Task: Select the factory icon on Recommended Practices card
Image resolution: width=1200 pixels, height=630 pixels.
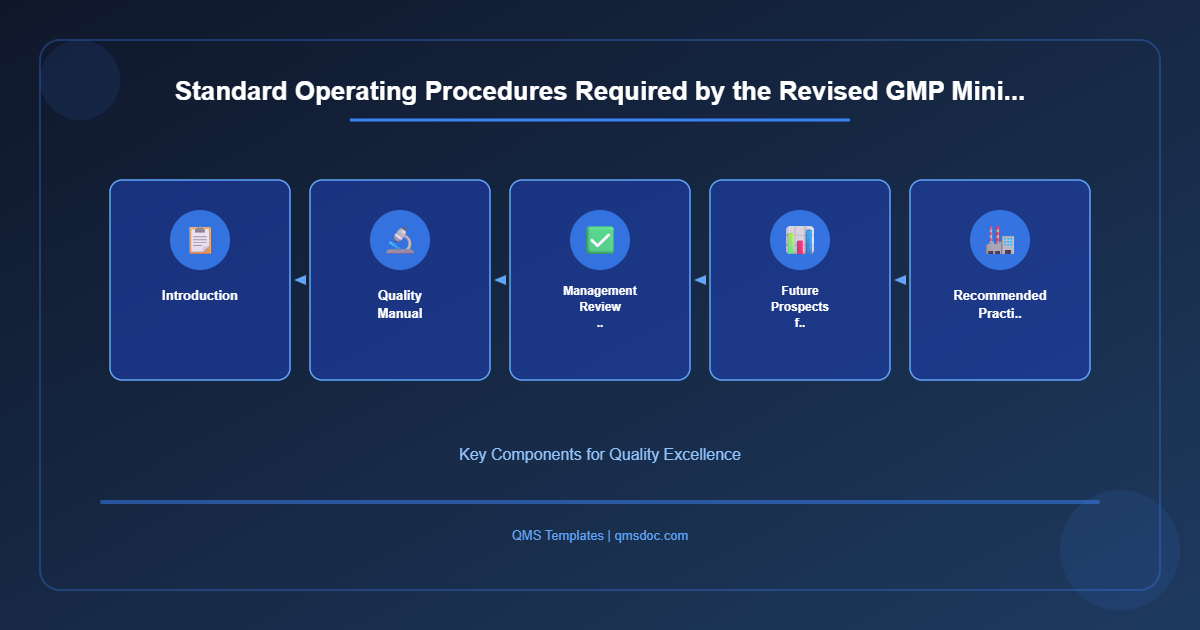Action: tap(1000, 240)
